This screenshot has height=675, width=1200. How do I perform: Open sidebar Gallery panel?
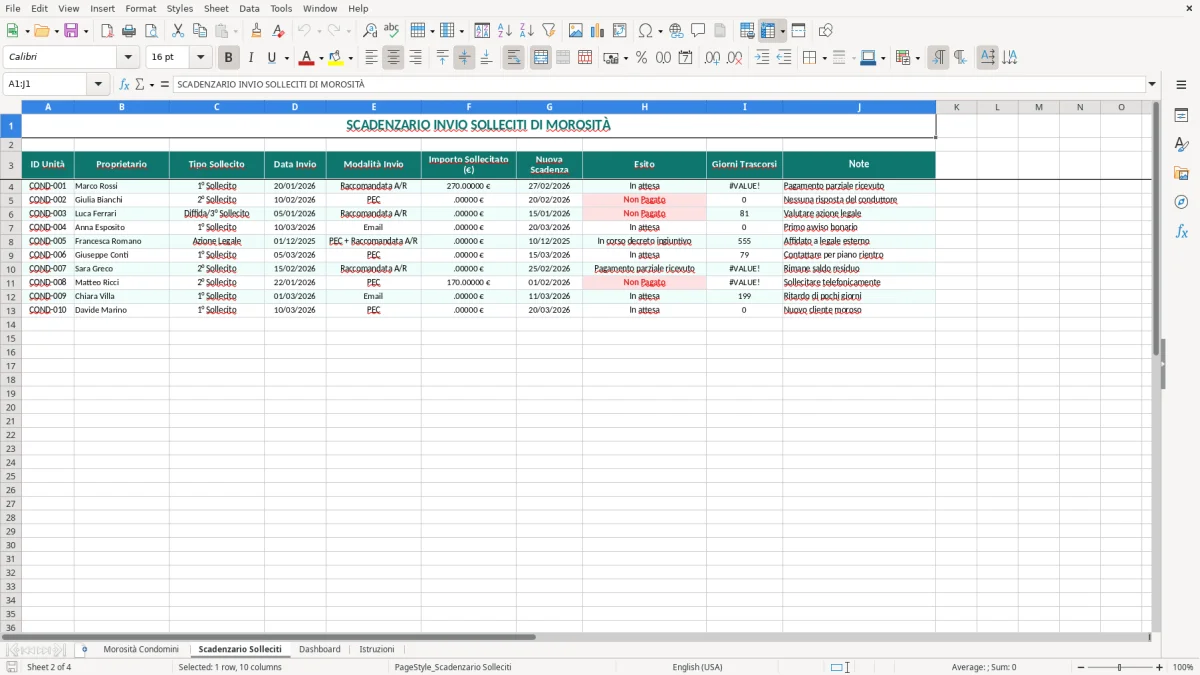coord(1181,173)
